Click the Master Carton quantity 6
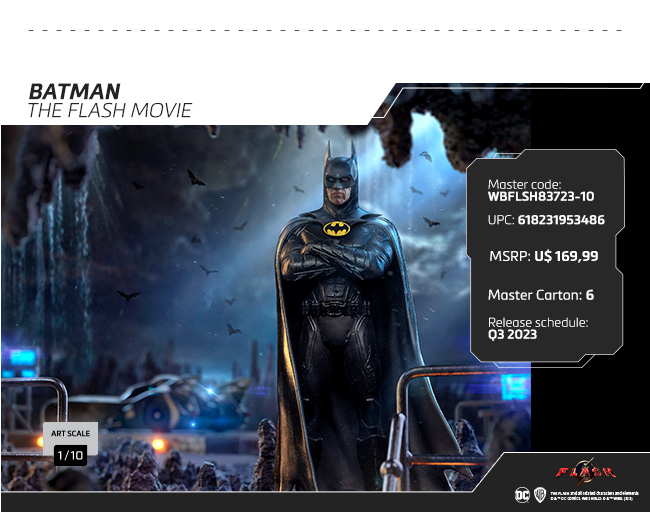 pyautogui.click(x=590, y=295)
